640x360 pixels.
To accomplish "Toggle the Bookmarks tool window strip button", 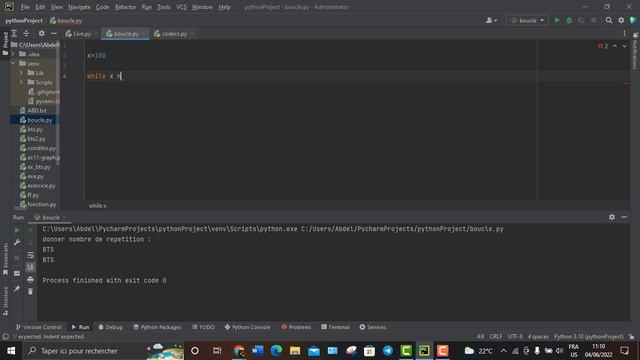I will (5, 260).
